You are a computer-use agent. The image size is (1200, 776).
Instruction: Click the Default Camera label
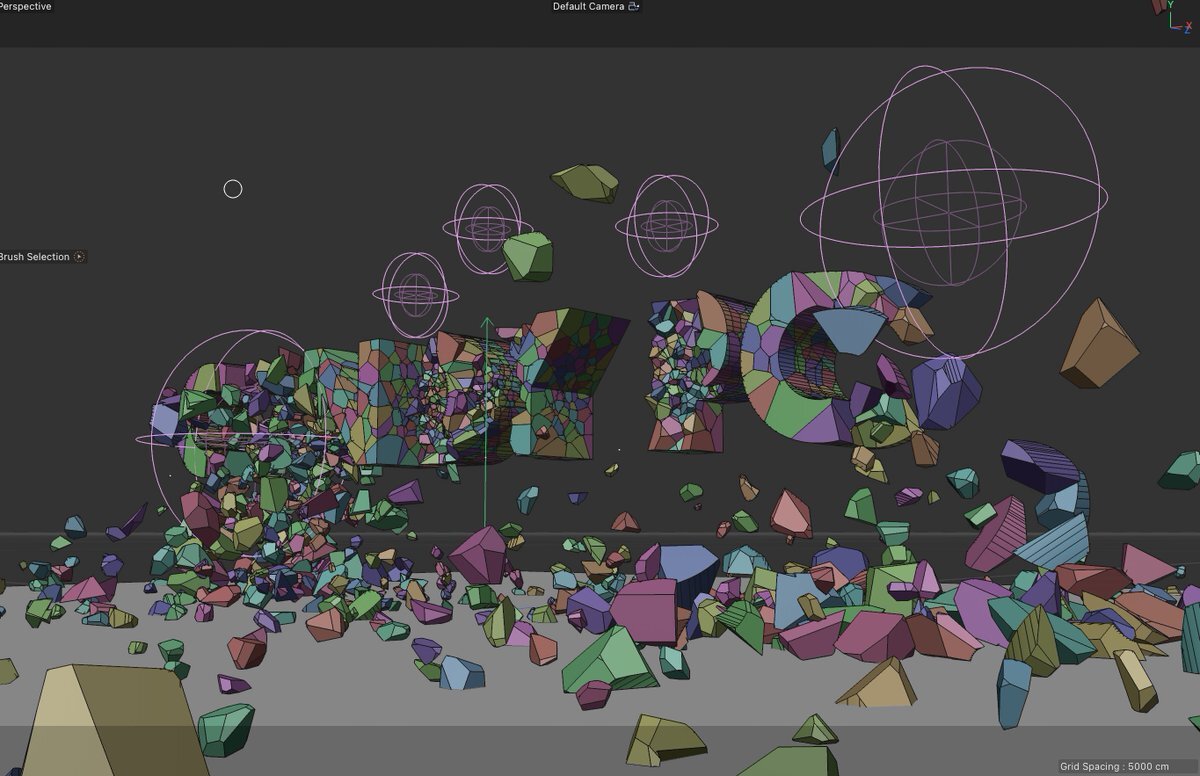[588, 7]
